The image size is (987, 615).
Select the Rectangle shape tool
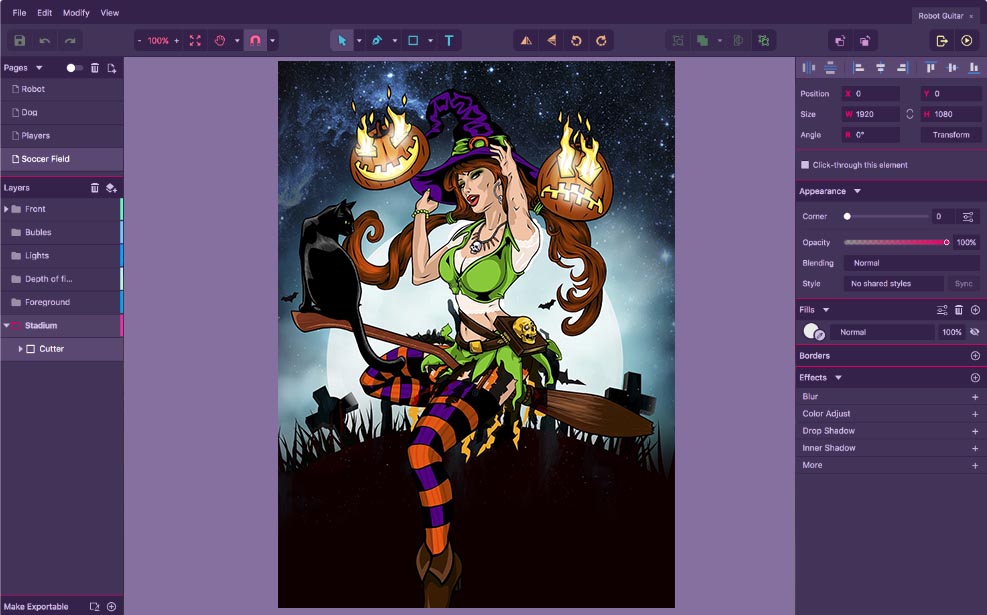413,41
